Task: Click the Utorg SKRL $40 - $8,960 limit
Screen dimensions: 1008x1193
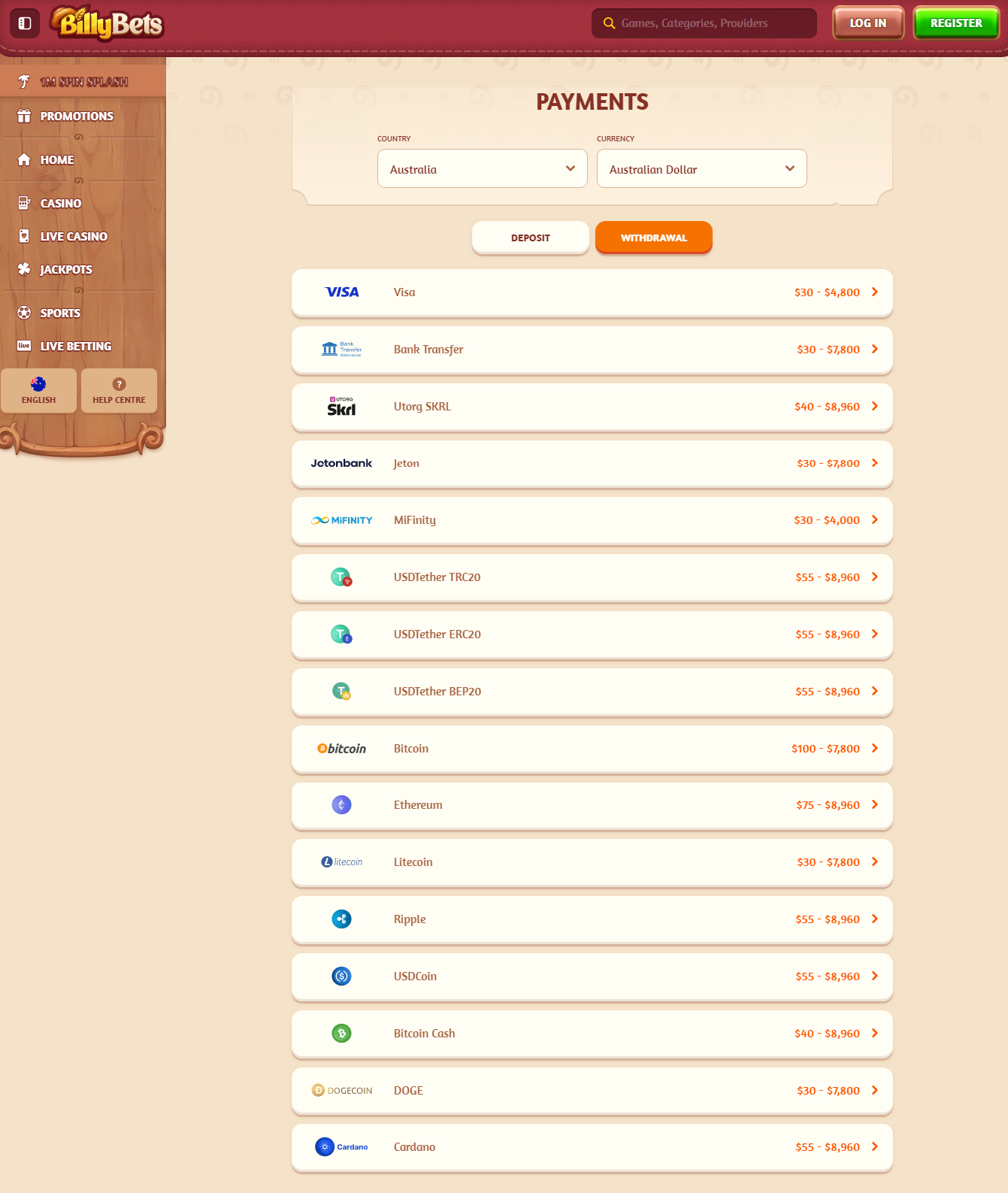Action: [x=827, y=407]
